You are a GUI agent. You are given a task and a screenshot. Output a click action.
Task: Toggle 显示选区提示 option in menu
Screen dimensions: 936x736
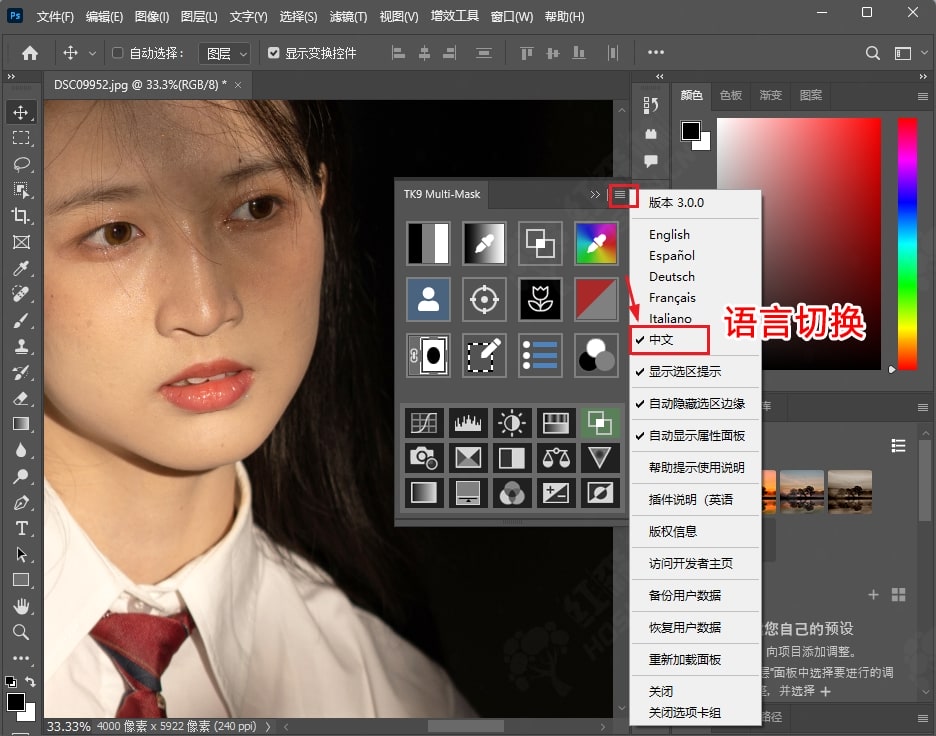(x=684, y=371)
